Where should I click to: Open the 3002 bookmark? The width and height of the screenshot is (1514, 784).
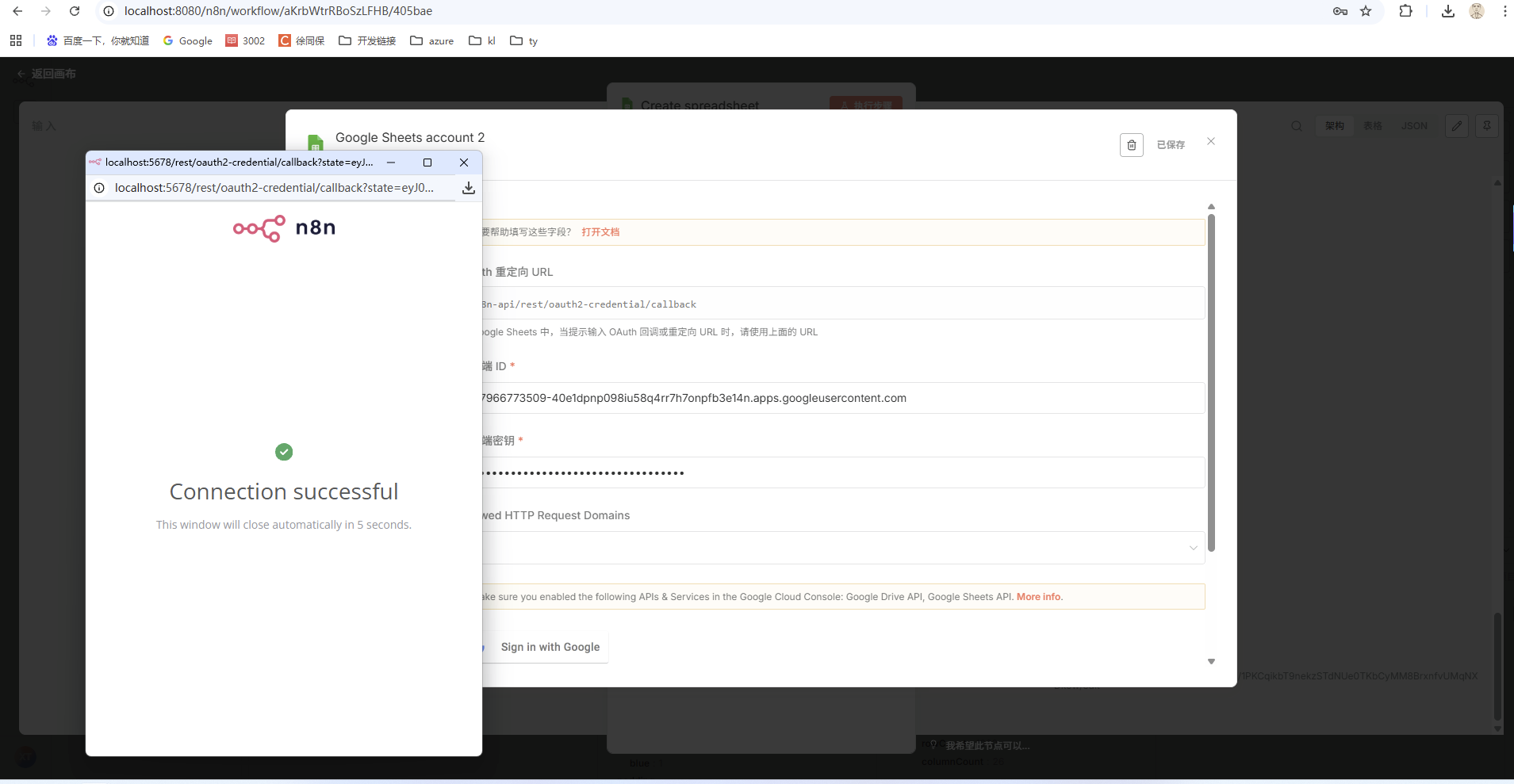246,40
